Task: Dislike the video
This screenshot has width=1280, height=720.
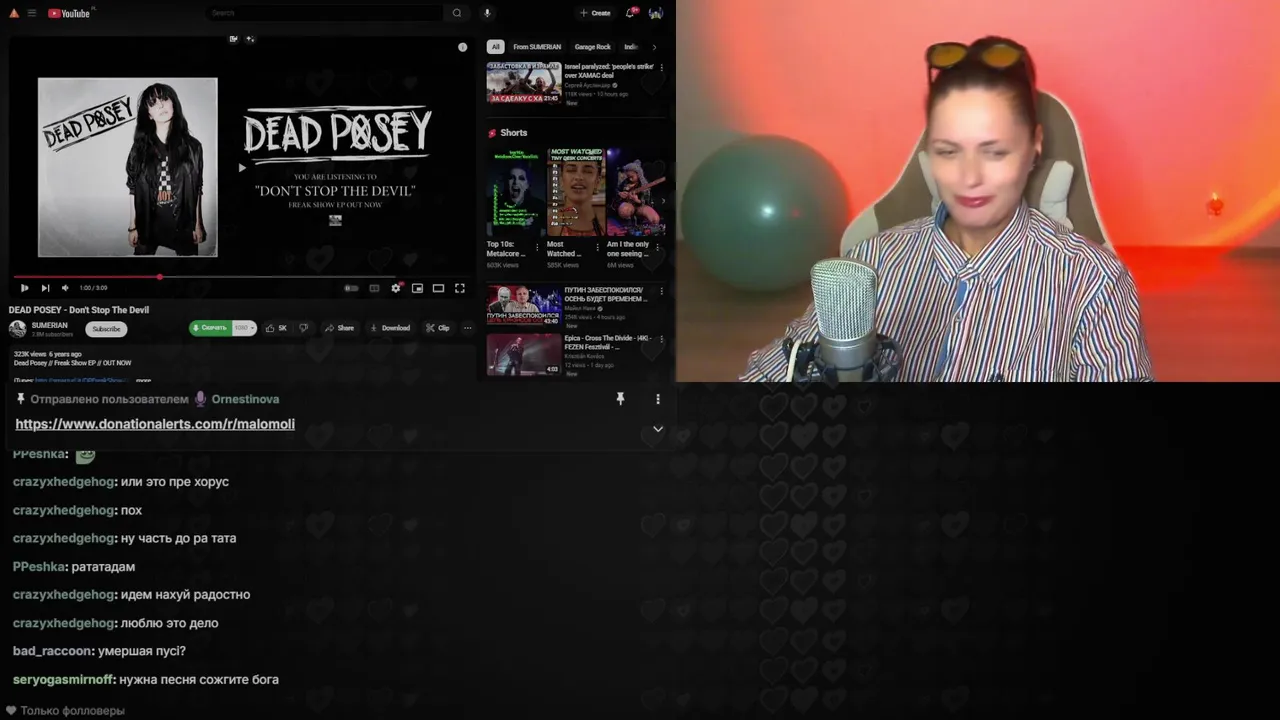Action: (x=303, y=328)
